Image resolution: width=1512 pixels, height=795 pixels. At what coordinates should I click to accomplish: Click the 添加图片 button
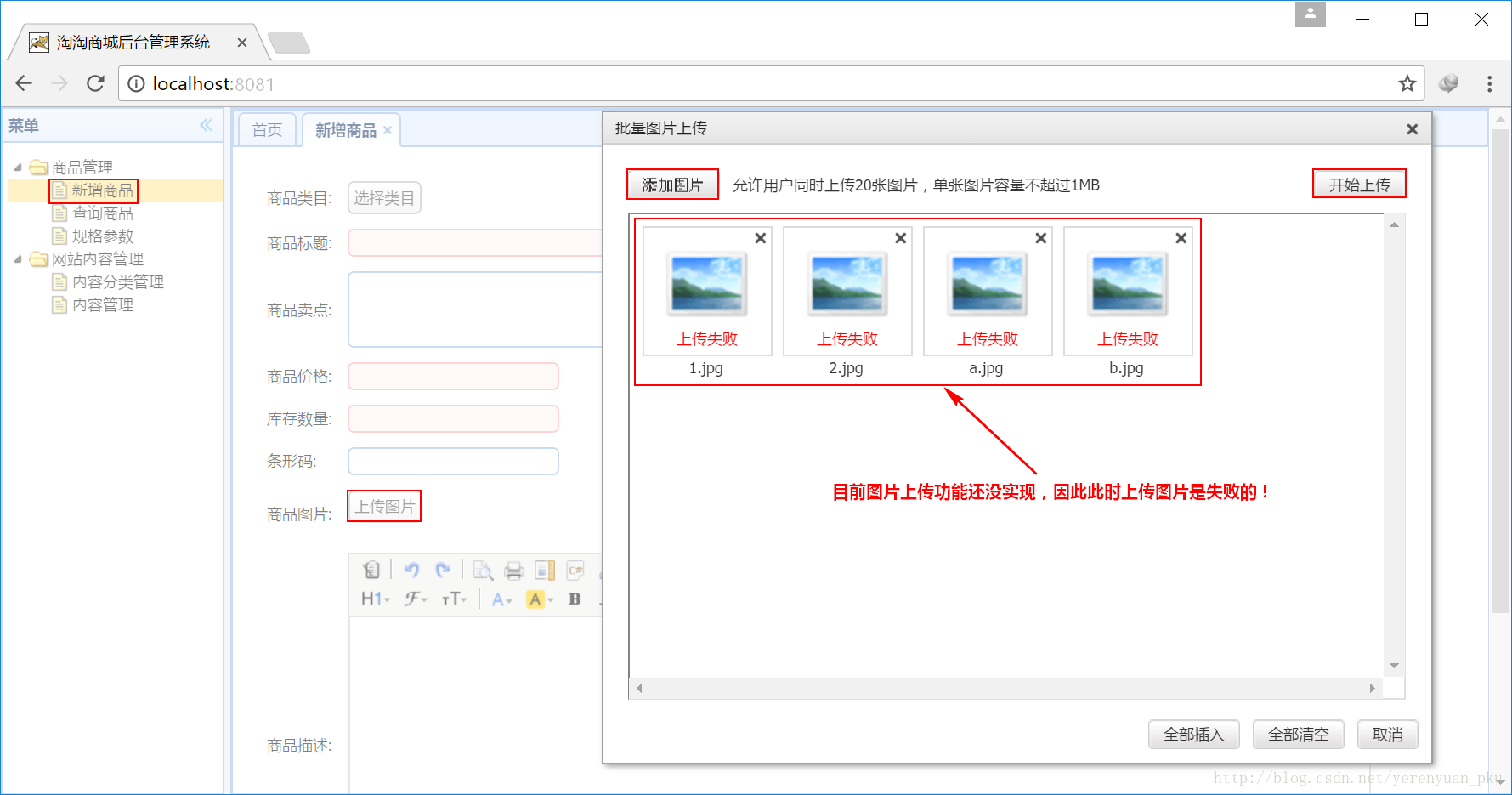pos(673,185)
